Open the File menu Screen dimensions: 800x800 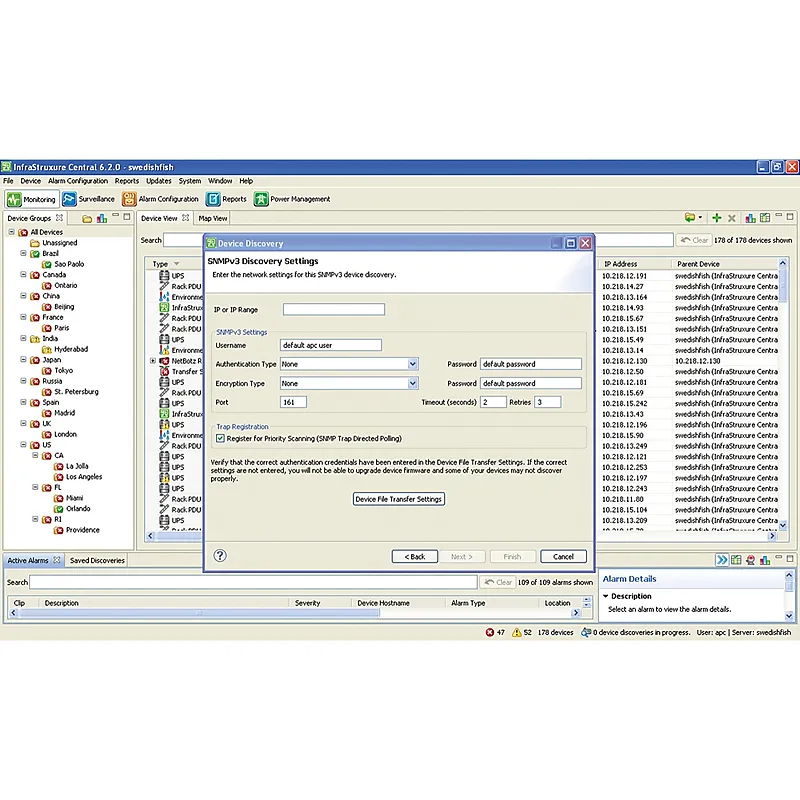coord(8,181)
